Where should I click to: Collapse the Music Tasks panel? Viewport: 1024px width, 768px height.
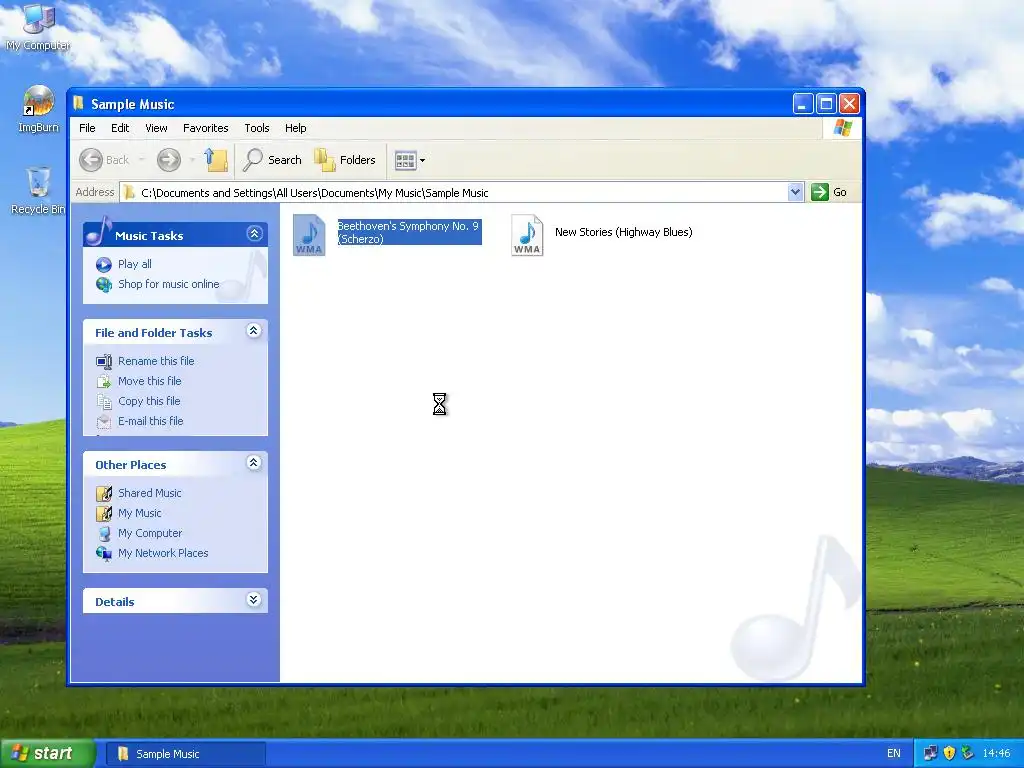click(x=255, y=234)
